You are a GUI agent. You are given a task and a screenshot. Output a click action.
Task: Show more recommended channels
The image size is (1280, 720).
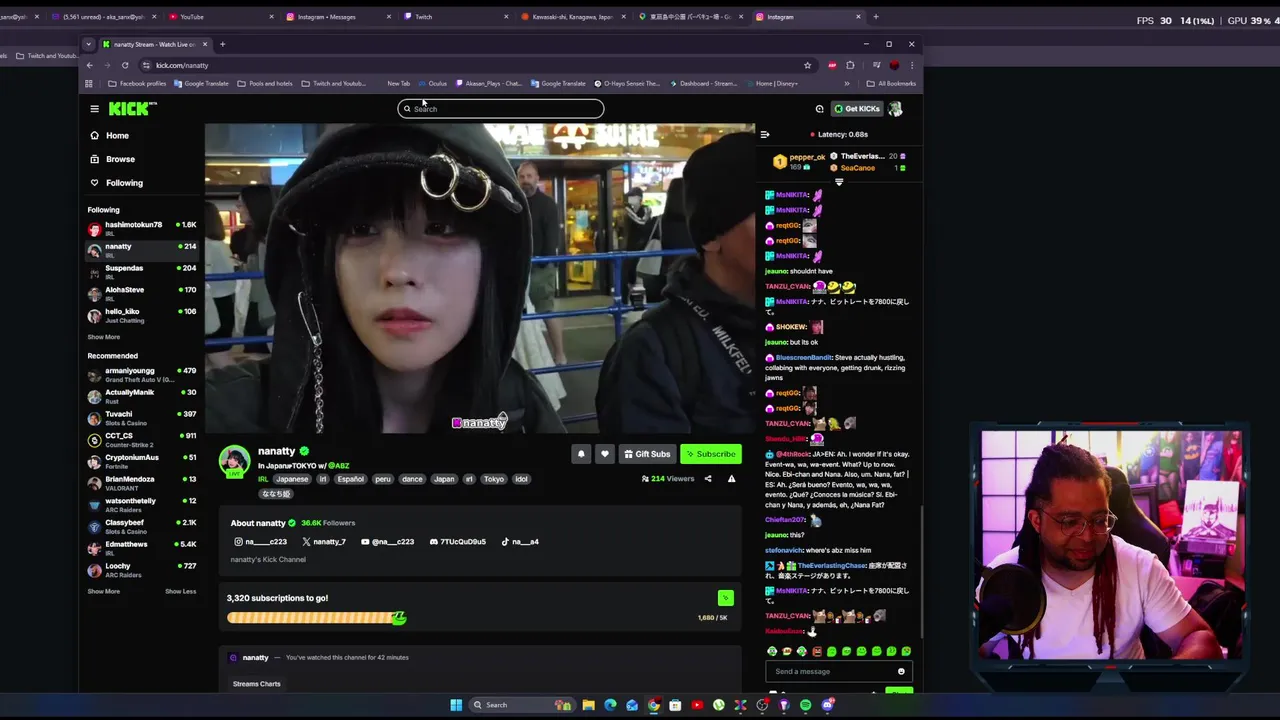pos(104,591)
